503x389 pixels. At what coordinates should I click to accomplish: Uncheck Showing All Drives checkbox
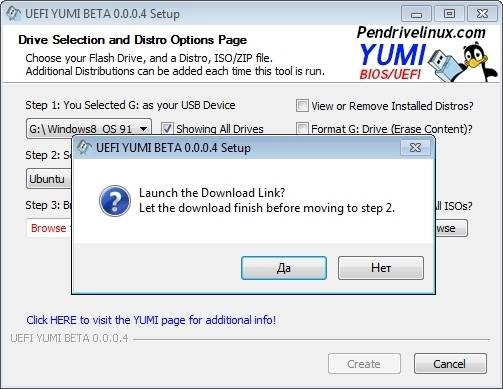coord(167,129)
